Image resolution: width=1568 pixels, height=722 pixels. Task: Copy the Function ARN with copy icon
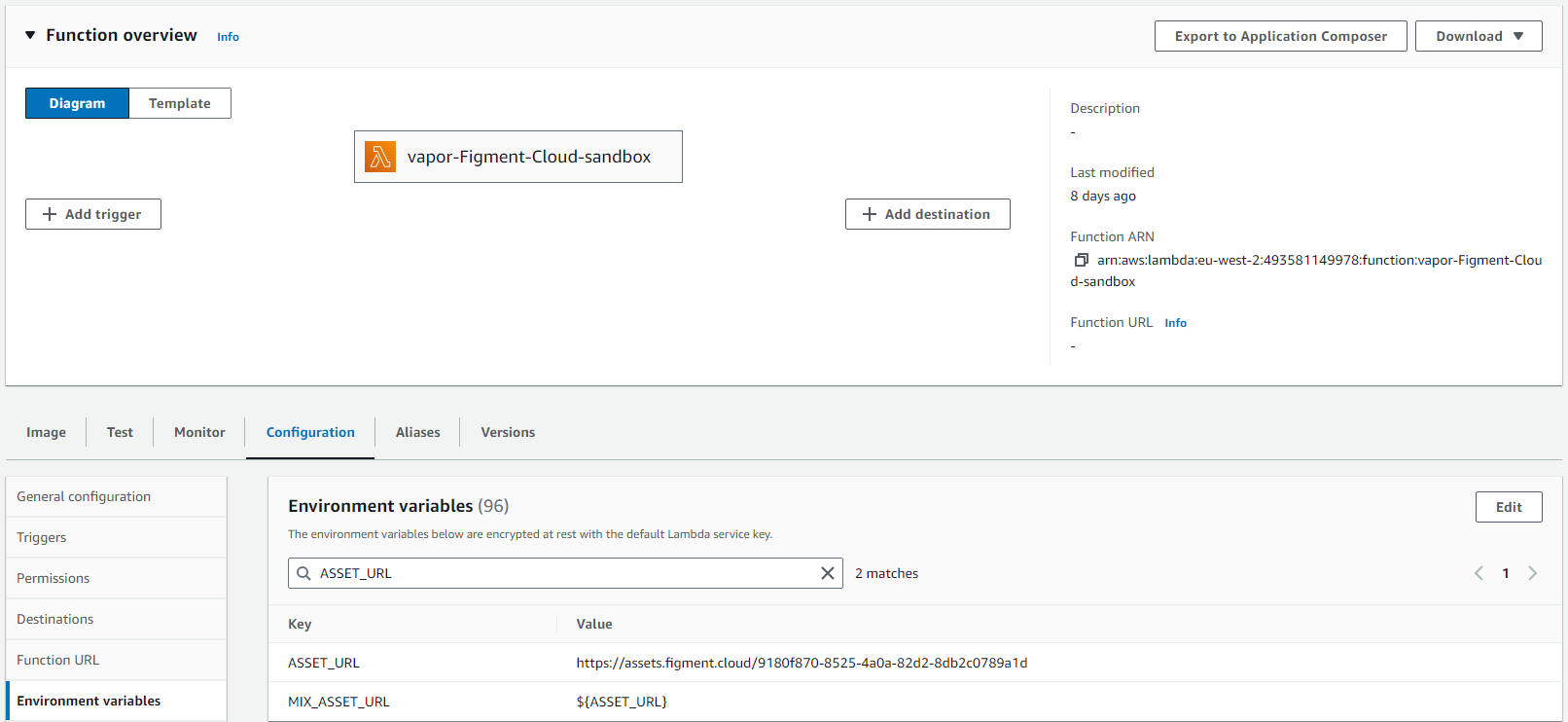pyautogui.click(x=1081, y=260)
